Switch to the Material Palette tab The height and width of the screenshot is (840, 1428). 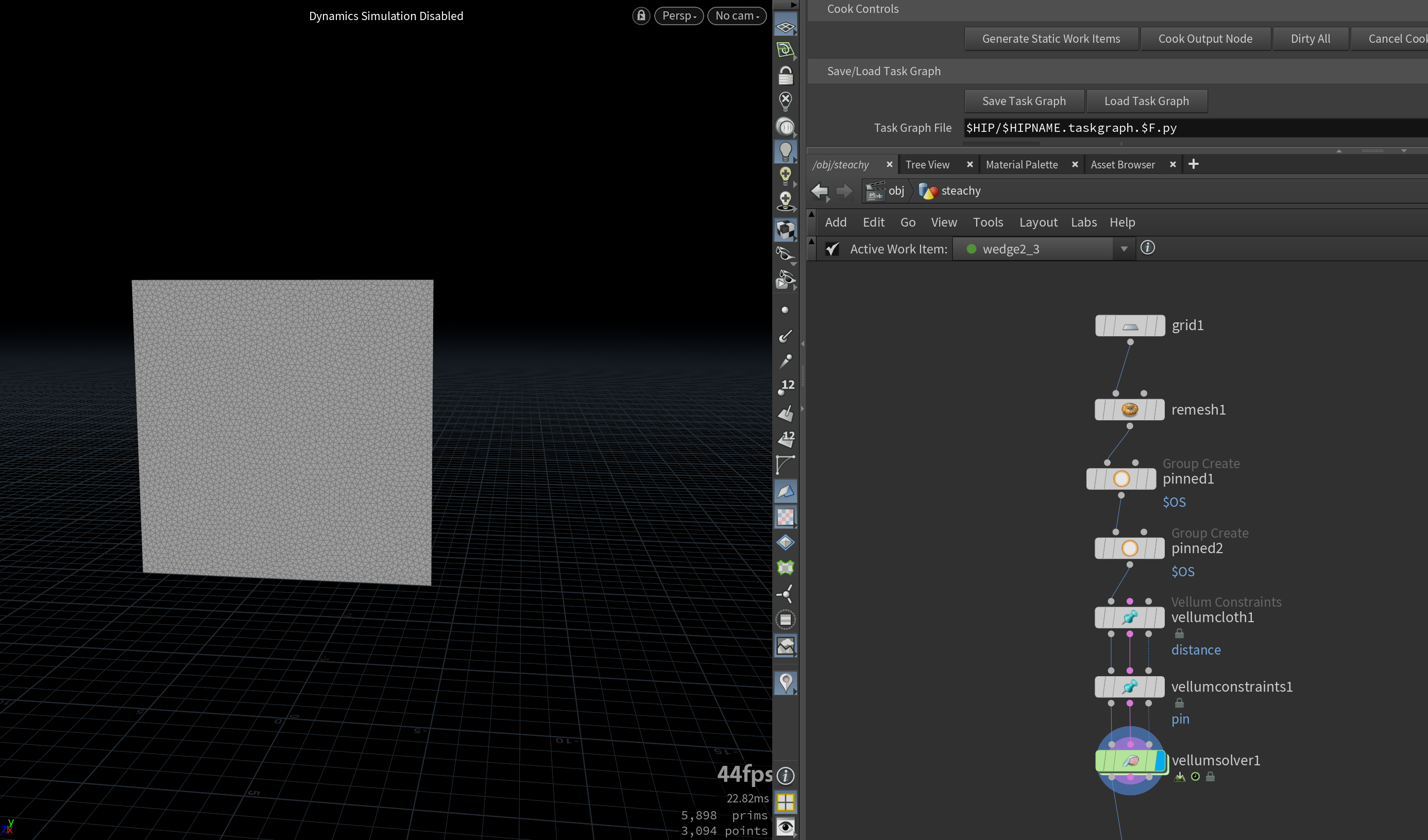pyautogui.click(x=1021, y=165)
